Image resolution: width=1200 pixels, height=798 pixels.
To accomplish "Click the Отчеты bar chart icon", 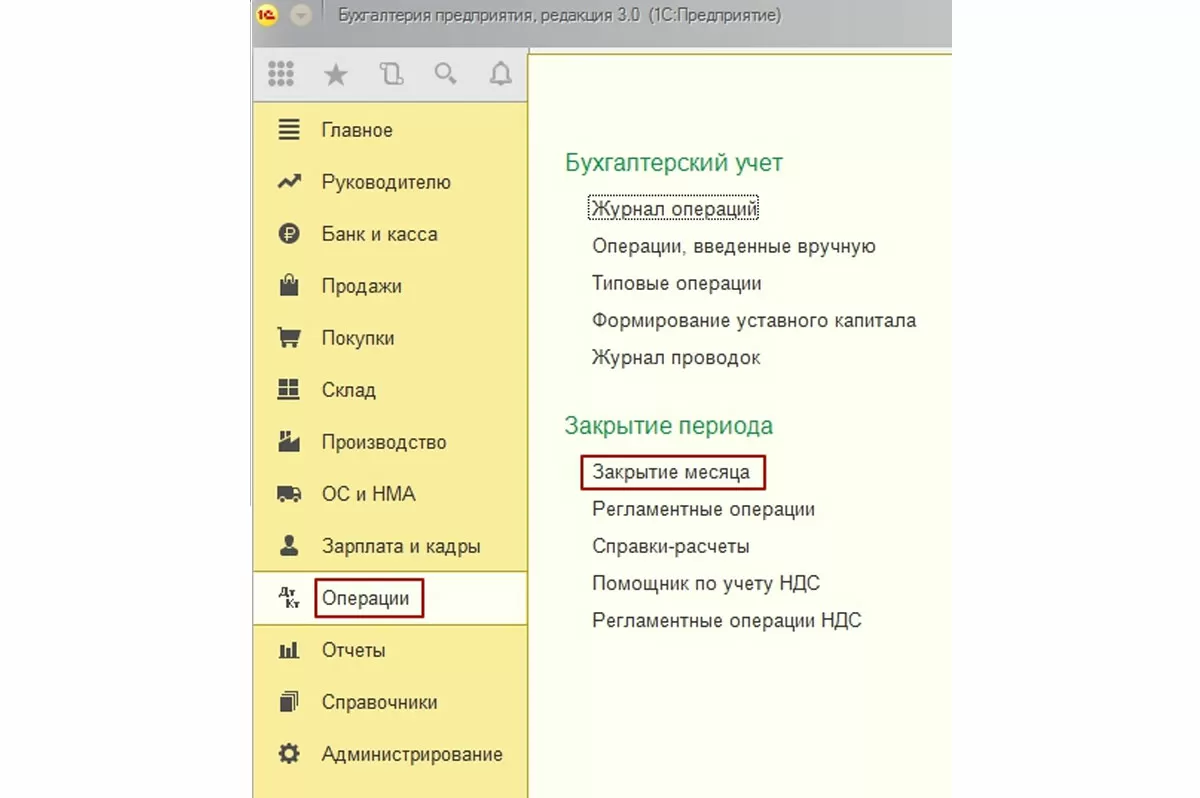I will pyautogui.click(x=289, y=650).
